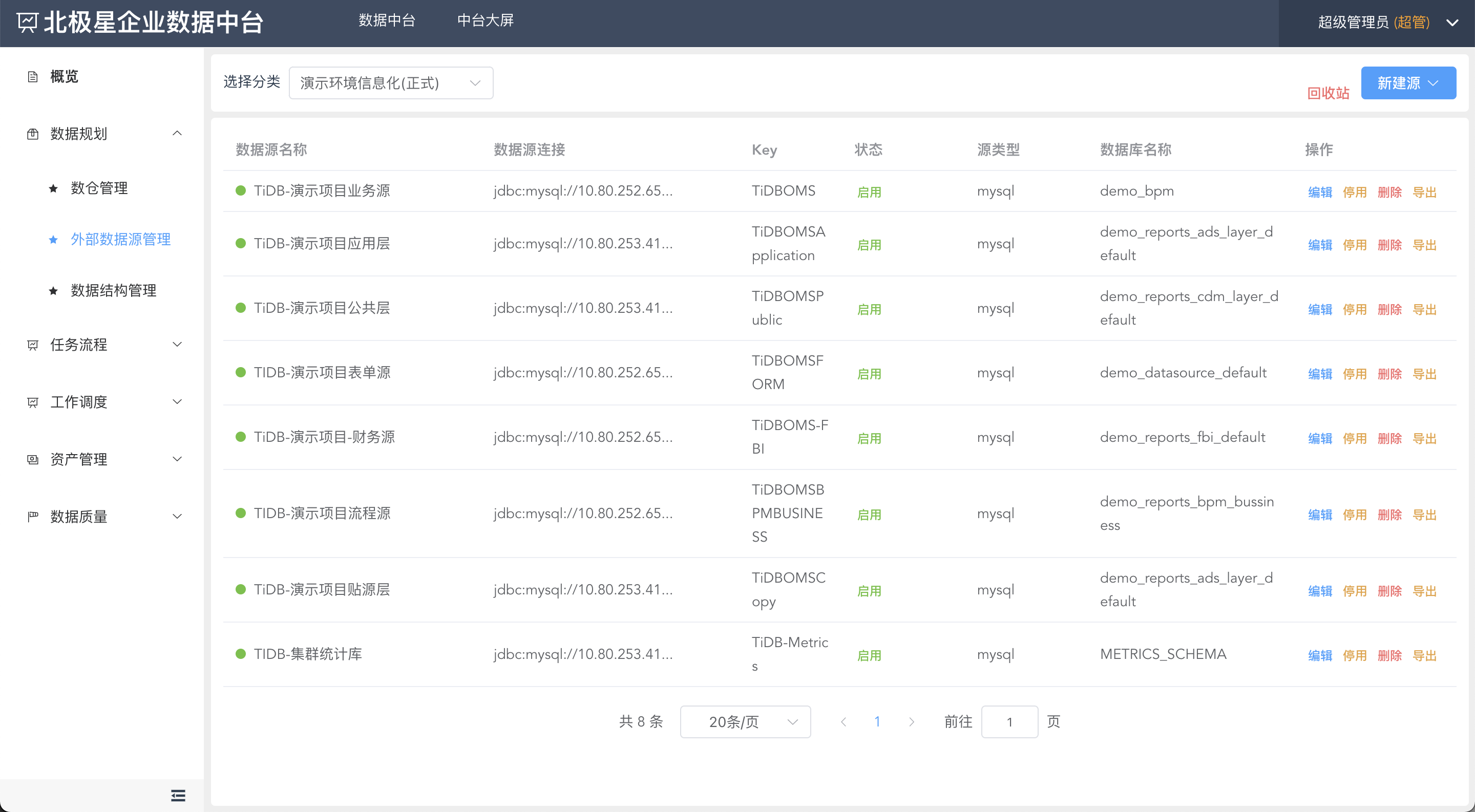Click the 数据质量 flag icon
Viewport: 1475px width, 812px height.
click(33, 517)
